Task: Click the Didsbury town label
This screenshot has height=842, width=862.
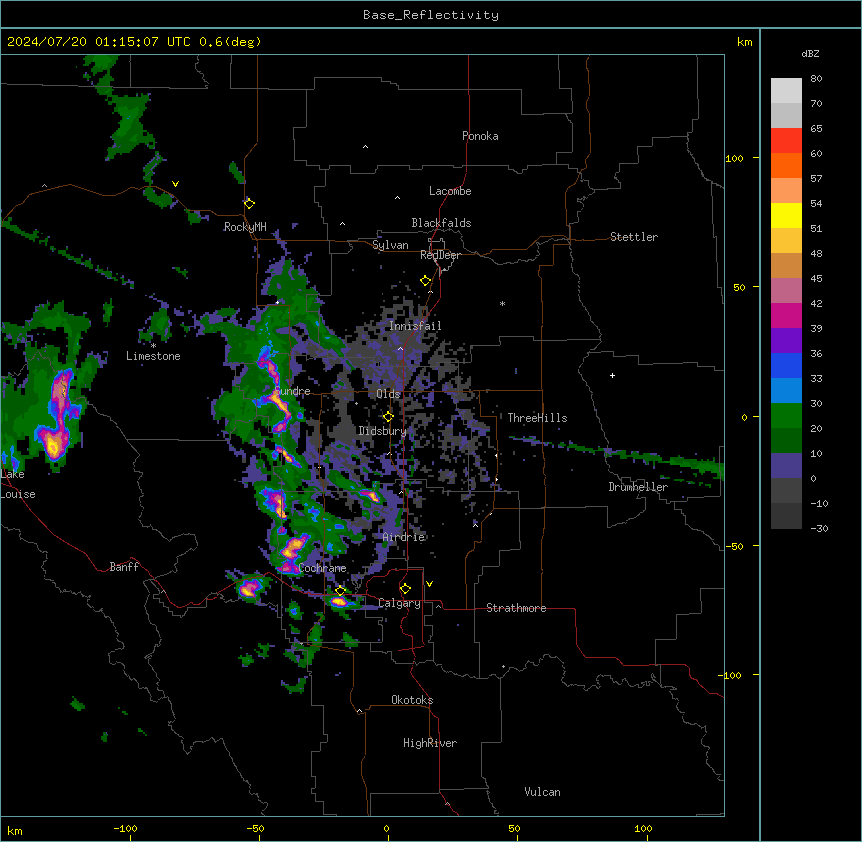Action: pyautogui.click(x=383, y=431)
